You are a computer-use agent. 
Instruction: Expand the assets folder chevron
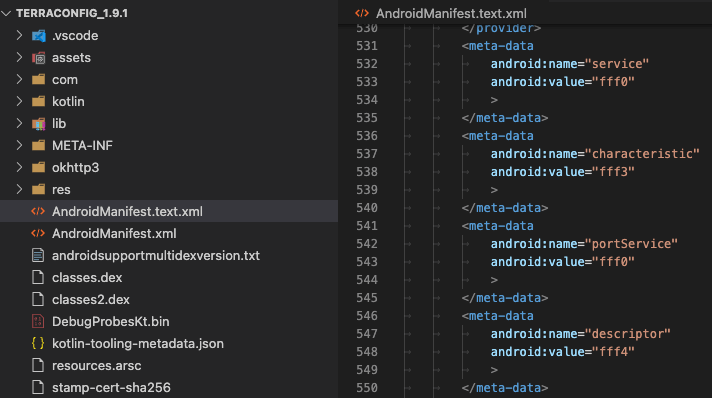pos(19,57)
